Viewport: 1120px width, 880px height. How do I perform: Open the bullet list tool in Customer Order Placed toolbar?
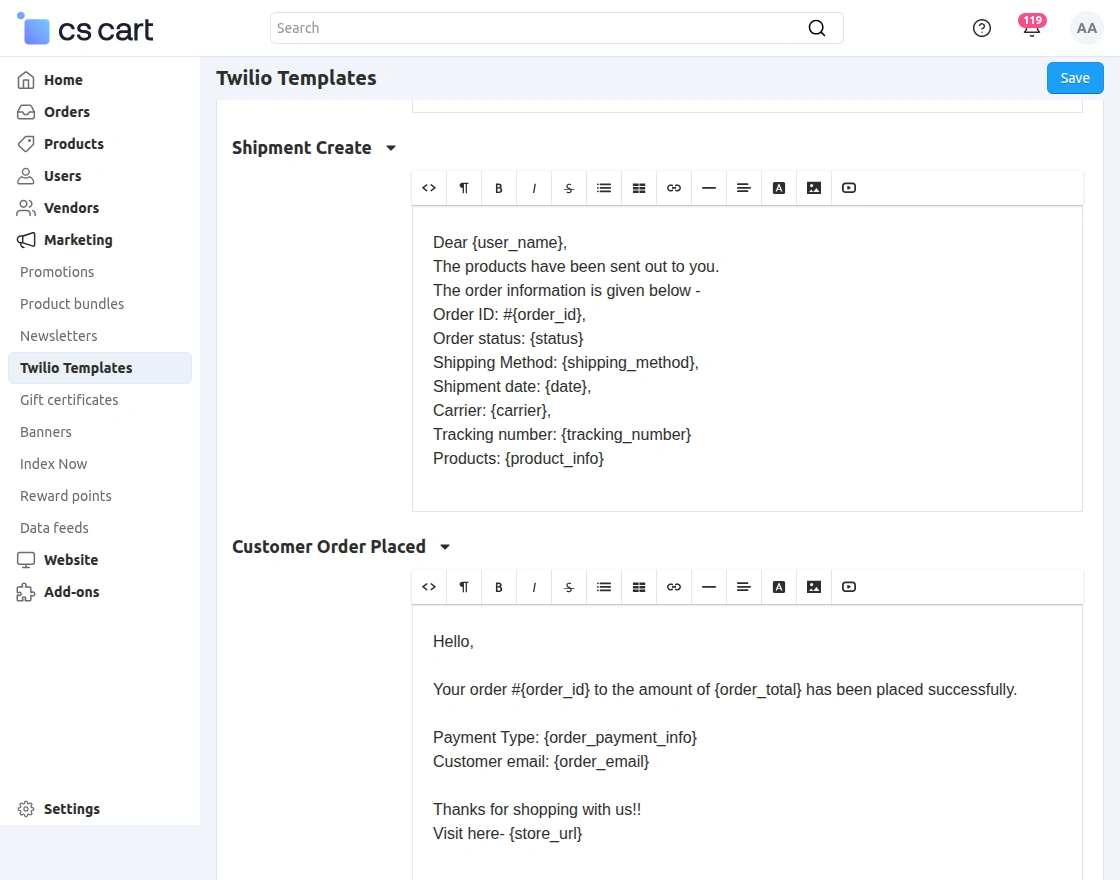(x=604, y=587)
